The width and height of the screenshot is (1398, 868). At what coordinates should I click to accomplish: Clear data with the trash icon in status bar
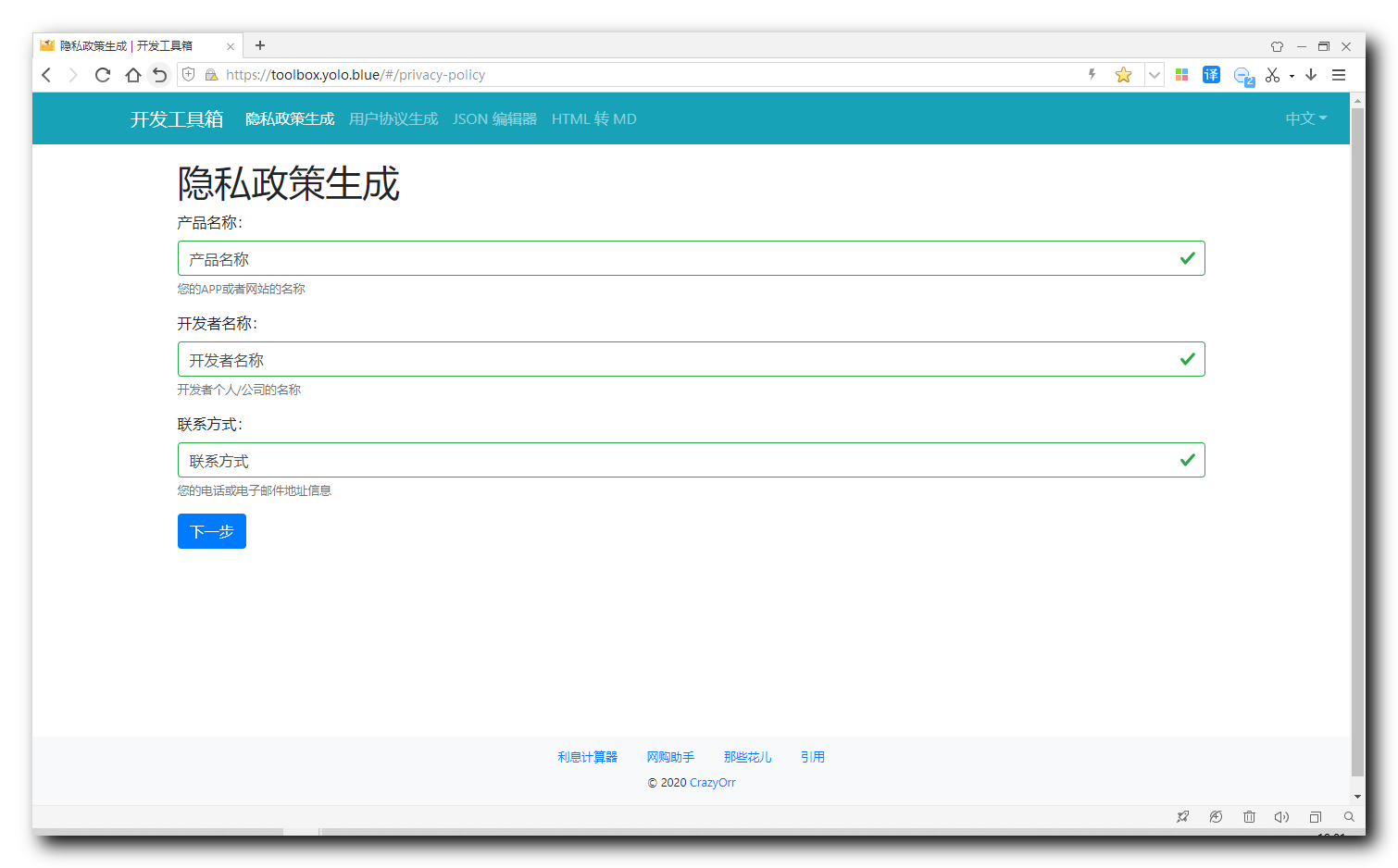[1250, 817]
